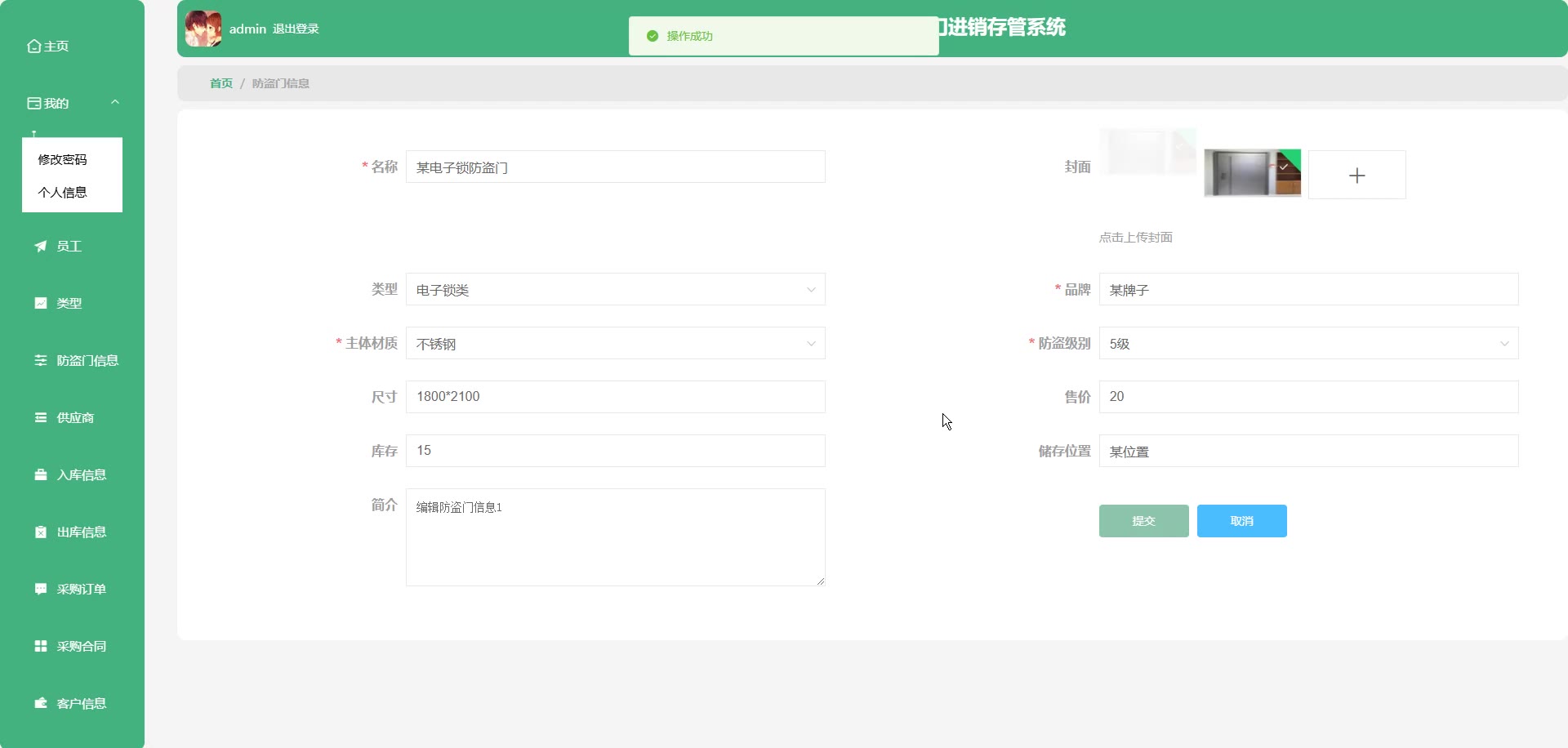Click the 储存位置 input field

pyautogui.click(x=1309, y=451)
